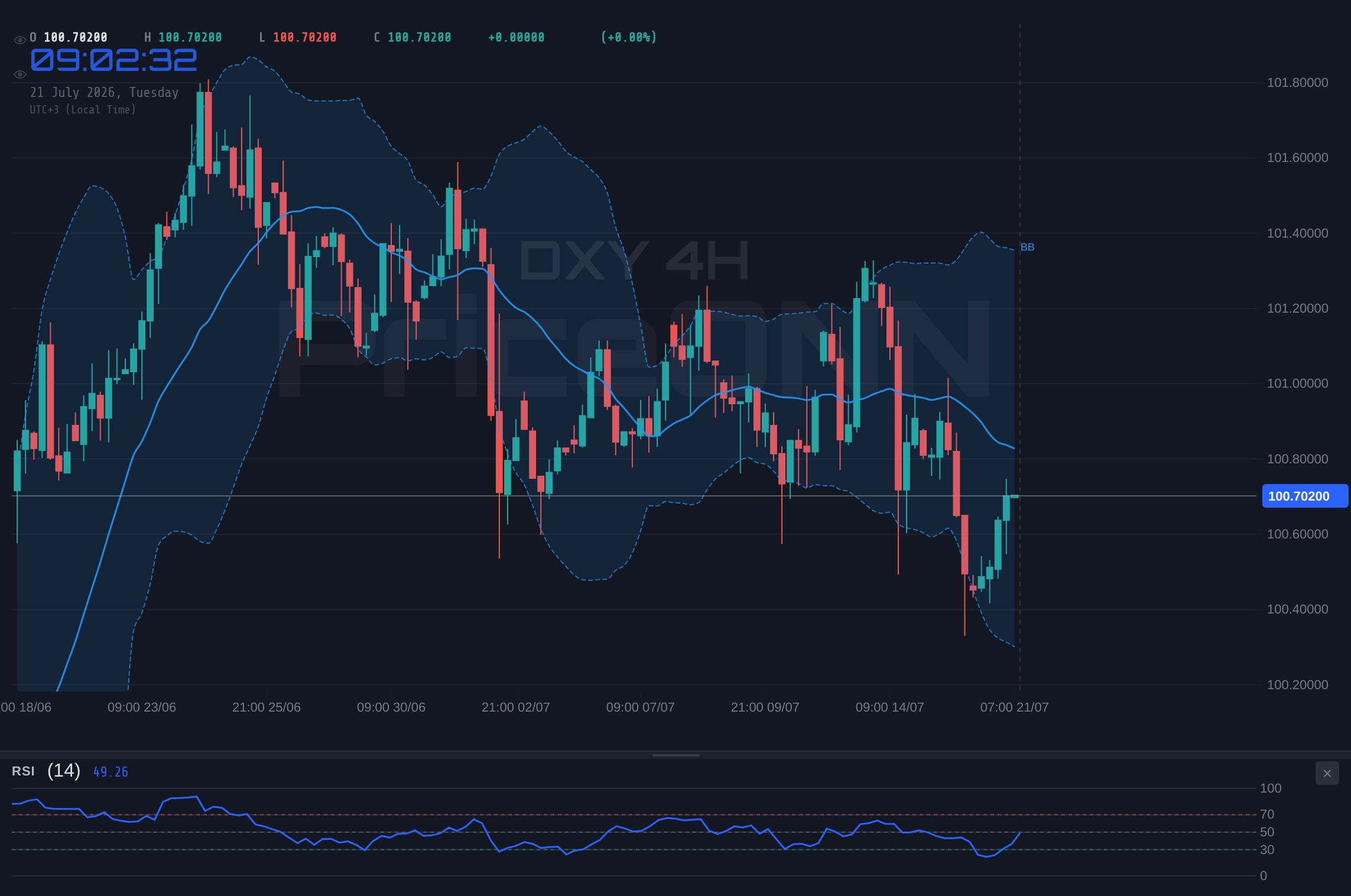Close the RSI indicator panel

click(1327, 773)
